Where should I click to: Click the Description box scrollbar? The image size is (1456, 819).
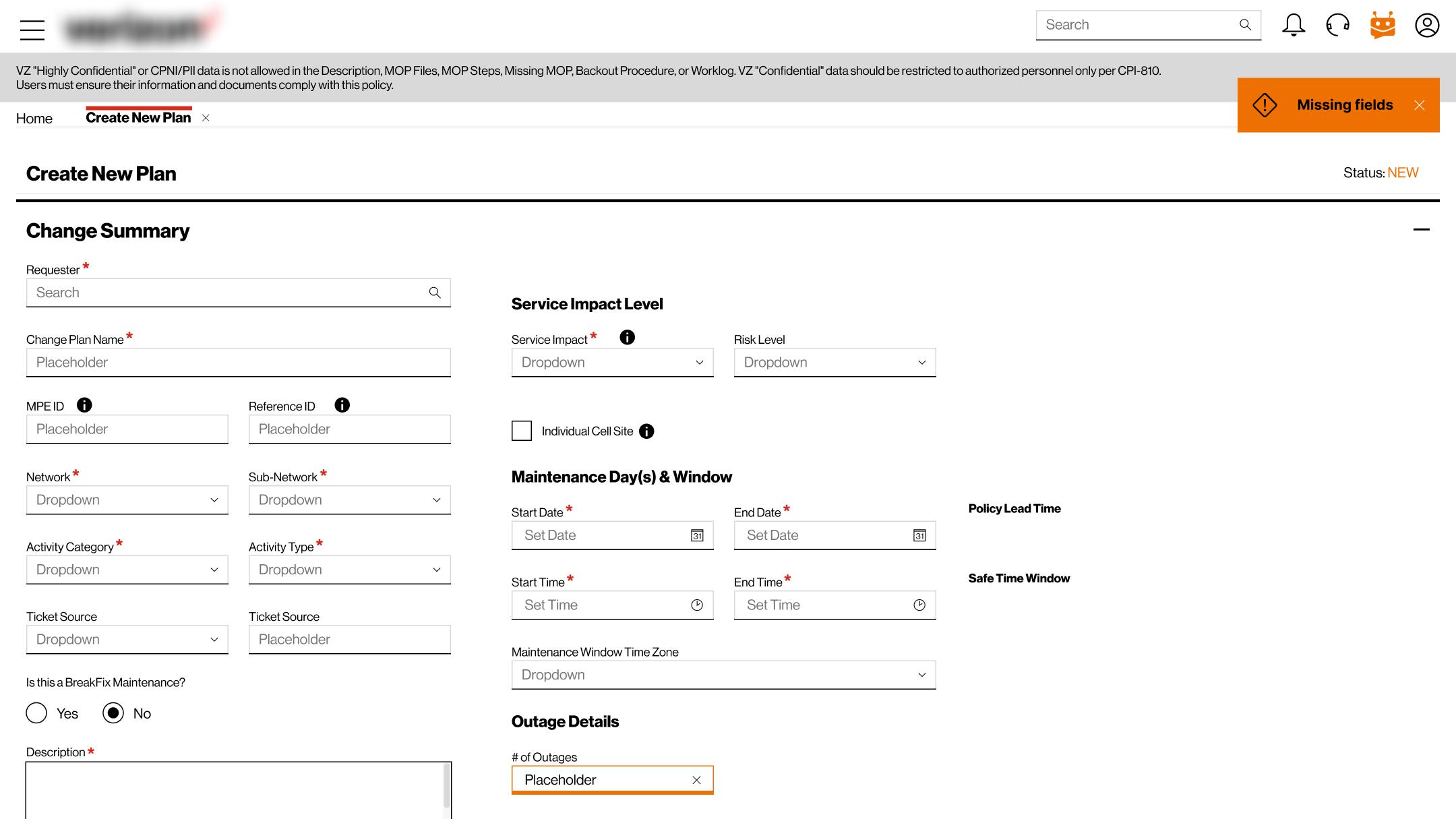pos(447,785)
